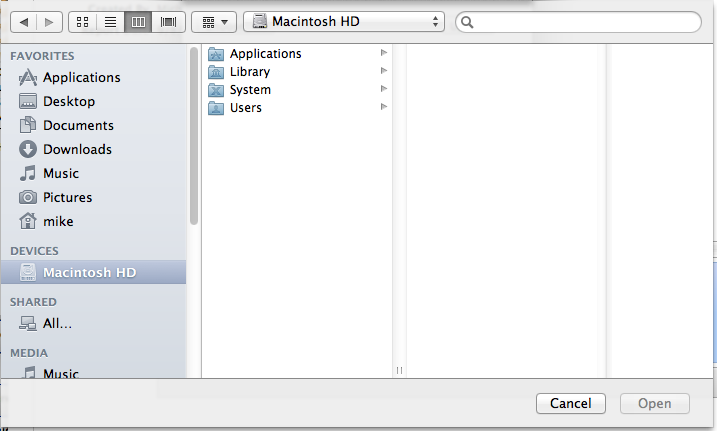This screenshot has height=431, width=717.
Task: Click the sidebar vertical scrollbar
Action: pyautogui.click(x=194, y=136)
